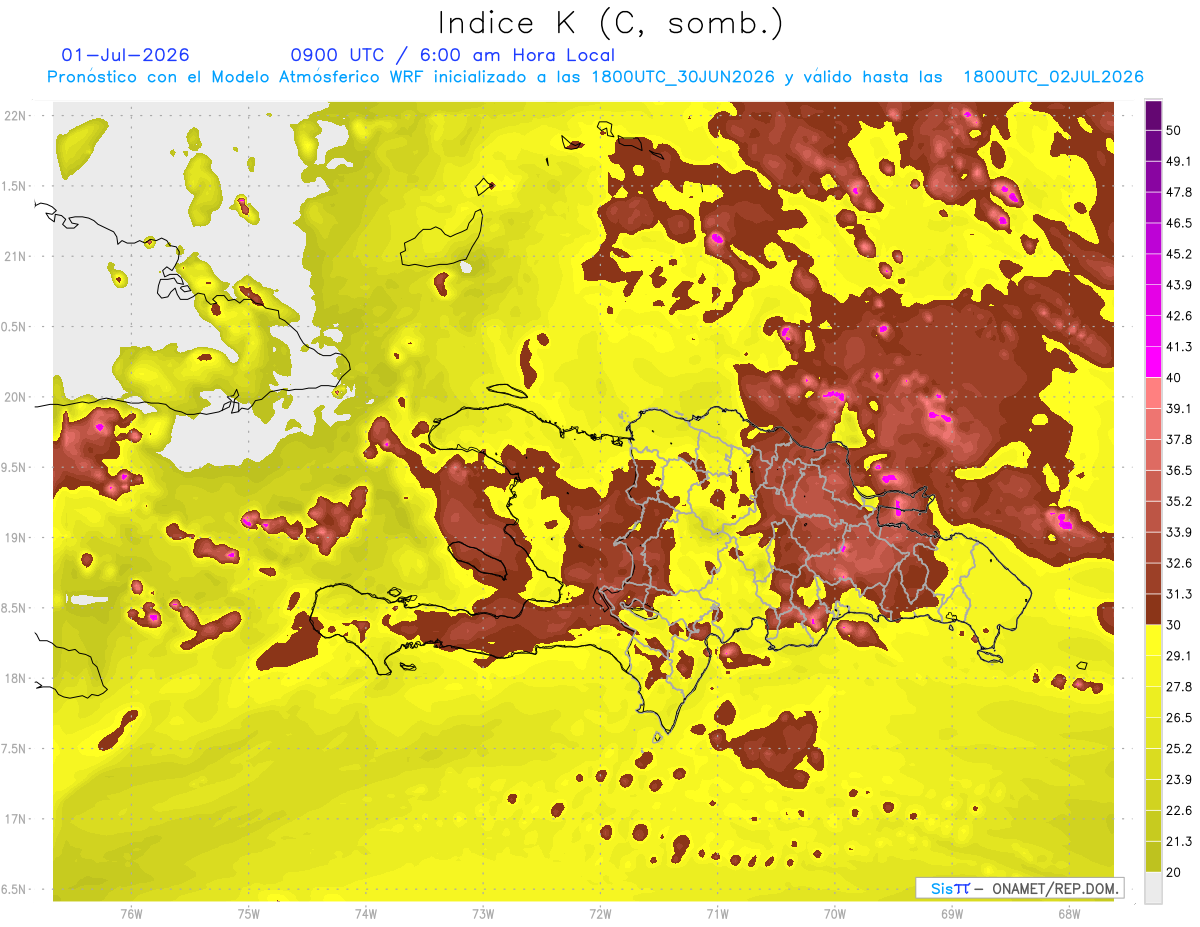Click the 76W longitude tick label
The height and width of the screenshot is (927, 1200).
(131, 914)
